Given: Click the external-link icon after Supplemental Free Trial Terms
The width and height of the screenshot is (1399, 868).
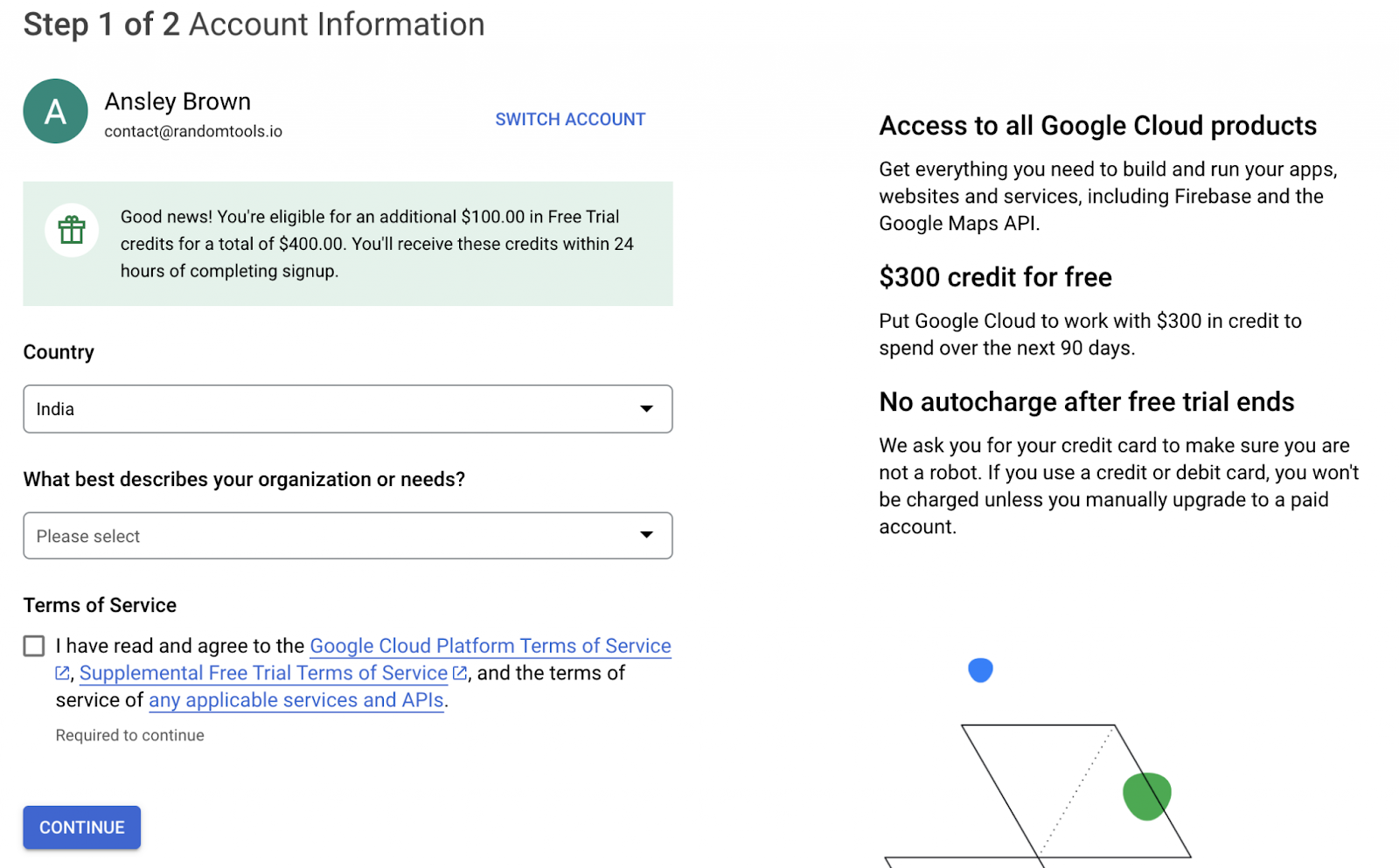Looking at the screenshot, I should coord(459,673).
